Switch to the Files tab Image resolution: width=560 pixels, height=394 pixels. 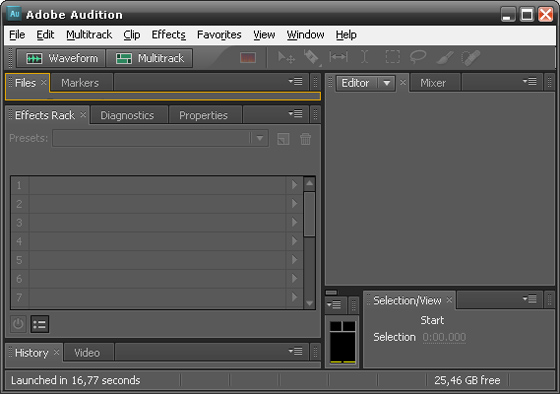25,83
